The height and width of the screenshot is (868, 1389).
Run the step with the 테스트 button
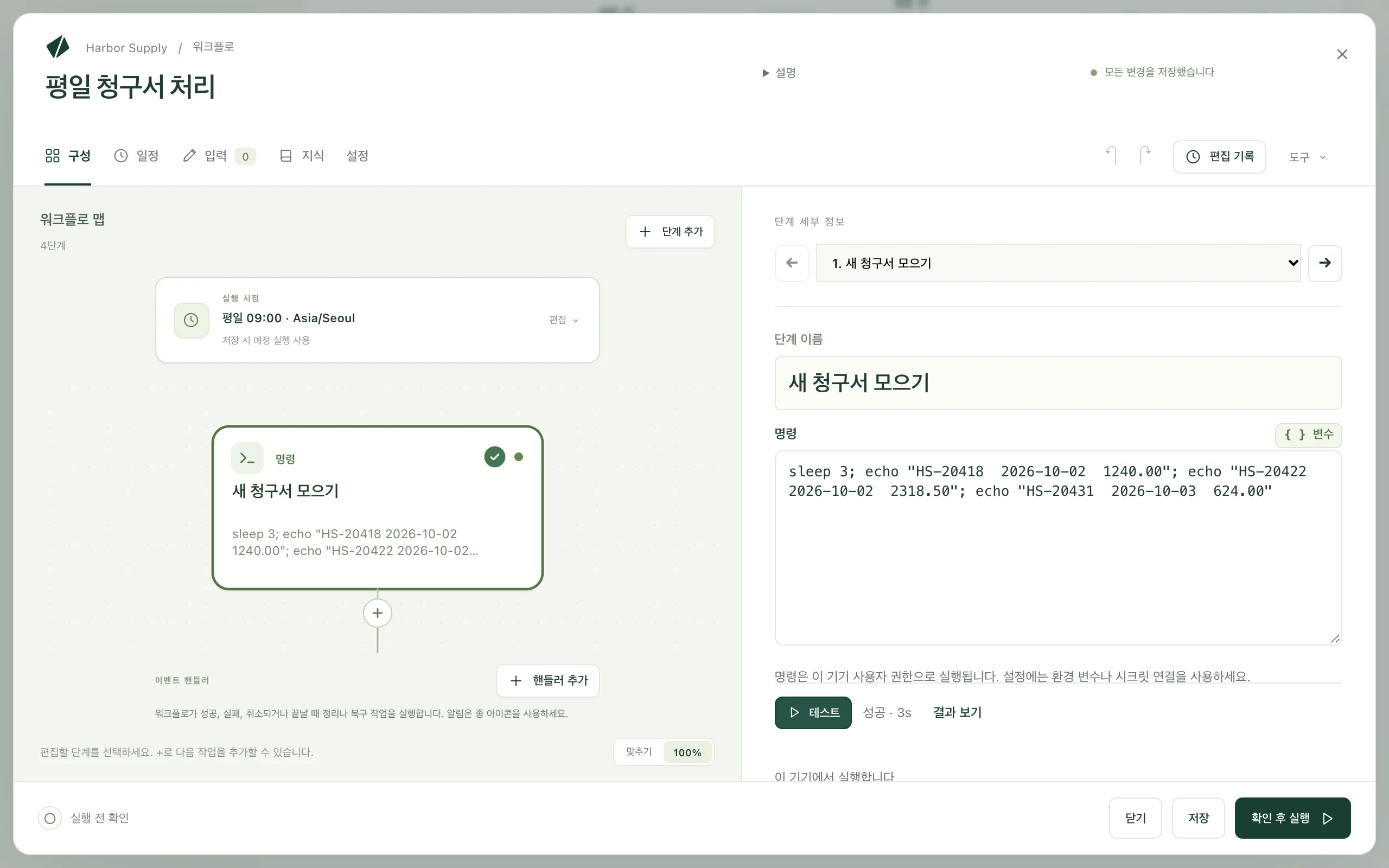813,712
